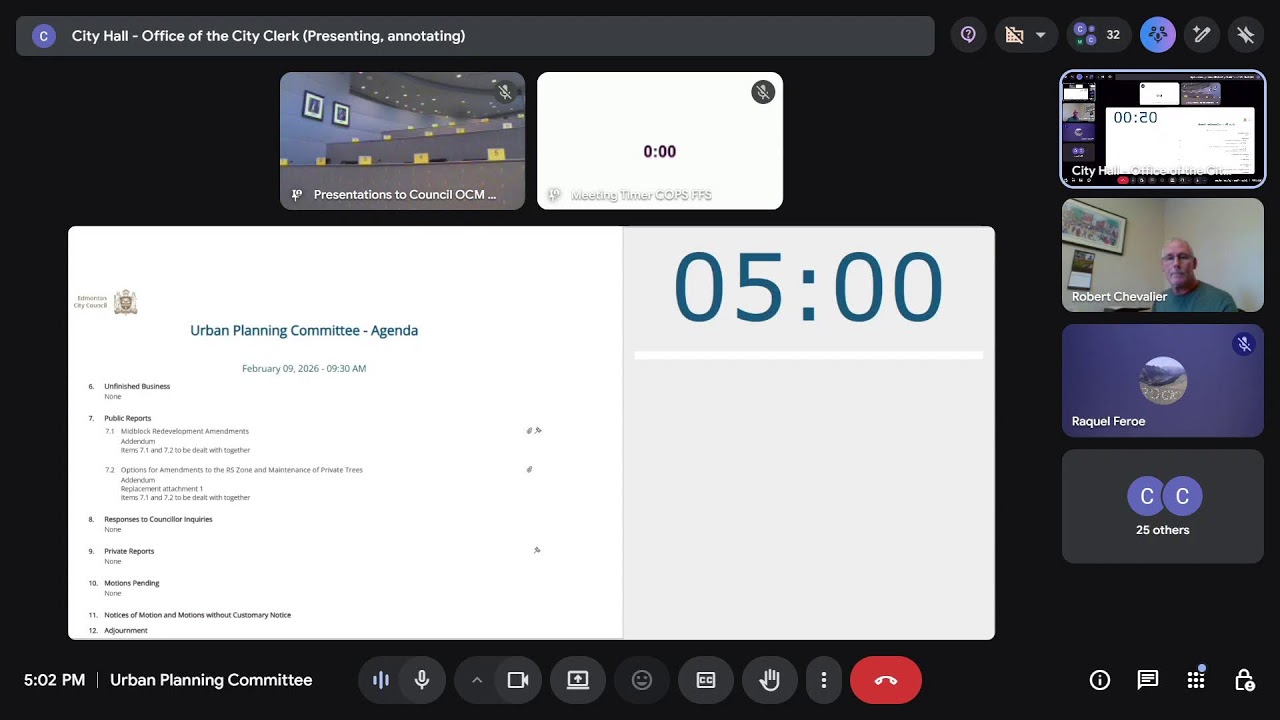1280x720 pixels.
Task: Select 'Options for Amendments to the RS Zone' item
Action: tap(242, 469)
